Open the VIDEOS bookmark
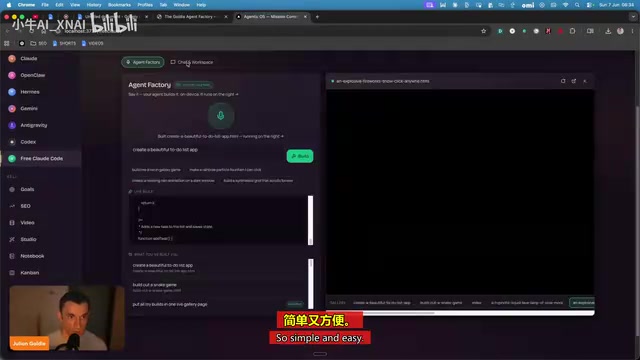The image size is (640, 360). (x=92, y=43)
